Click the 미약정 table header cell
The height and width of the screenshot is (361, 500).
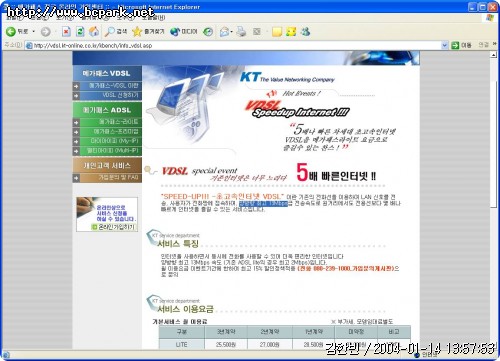(x=356, y=332)
